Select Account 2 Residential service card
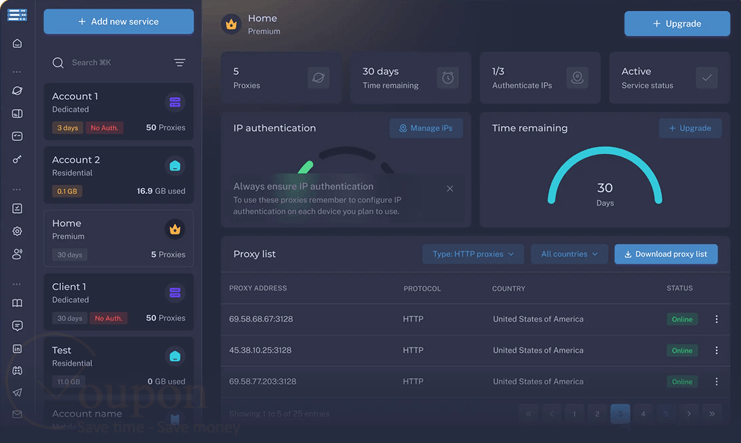Viewport: 741px width, 443px height. [119, 175]
